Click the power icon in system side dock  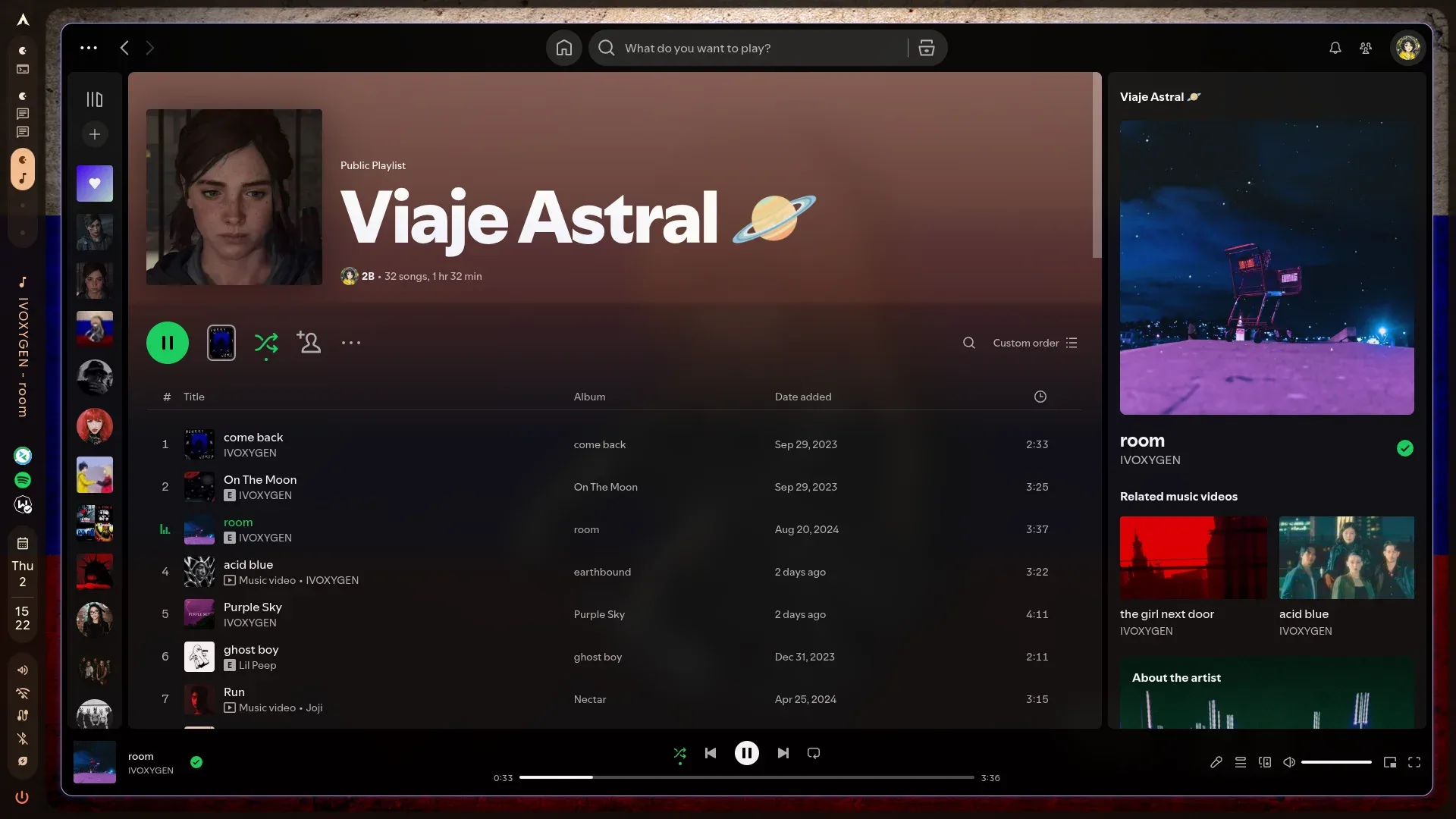coord(22,797)
